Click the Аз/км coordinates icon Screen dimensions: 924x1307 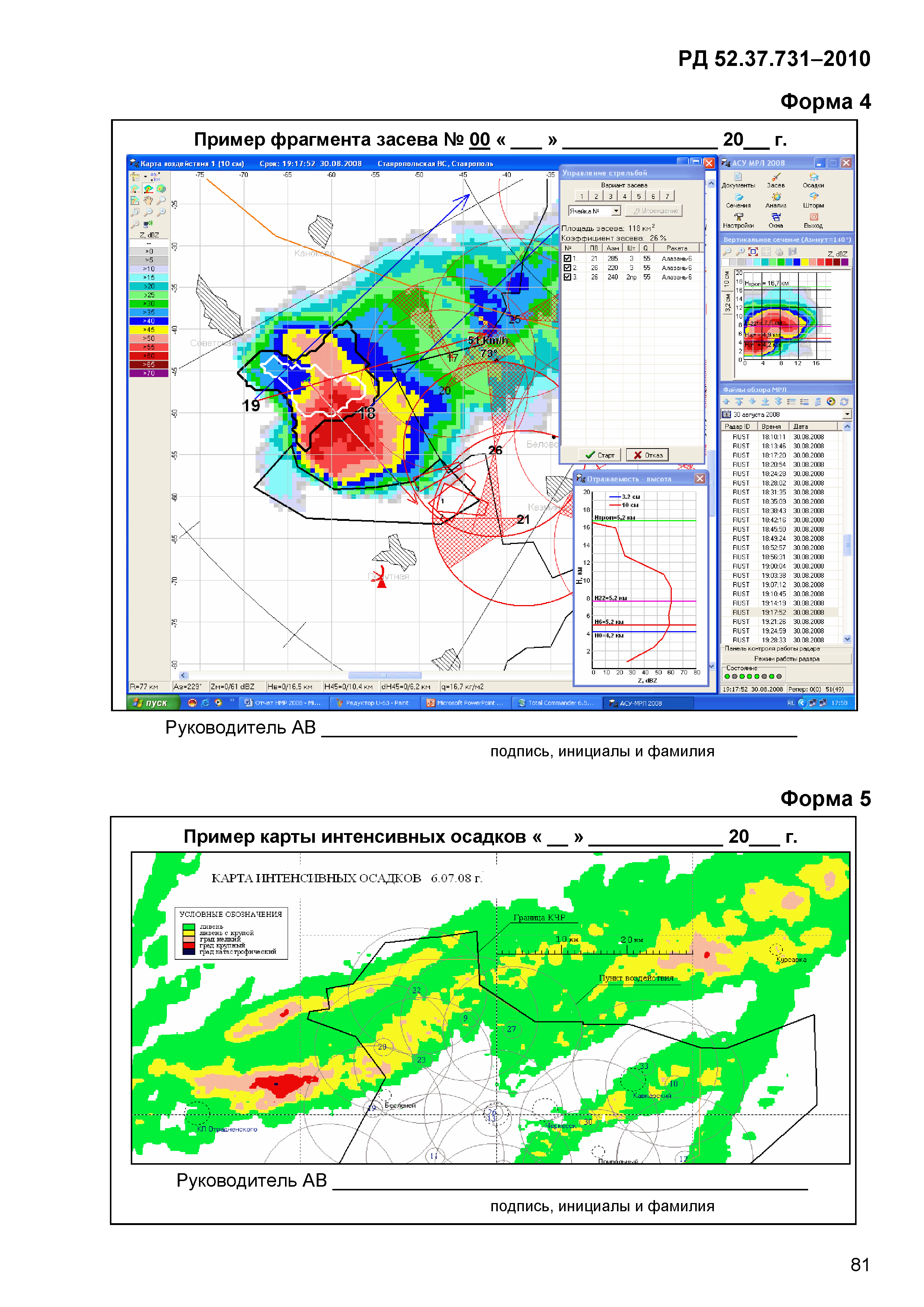click(x=155, y=177)
